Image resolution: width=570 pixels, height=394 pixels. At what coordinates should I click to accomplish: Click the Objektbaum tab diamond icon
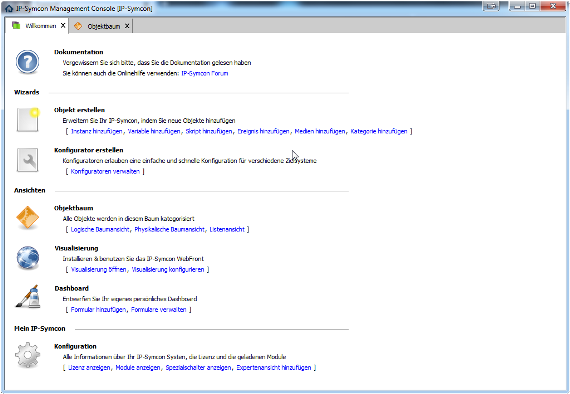(x=78, y=26)
